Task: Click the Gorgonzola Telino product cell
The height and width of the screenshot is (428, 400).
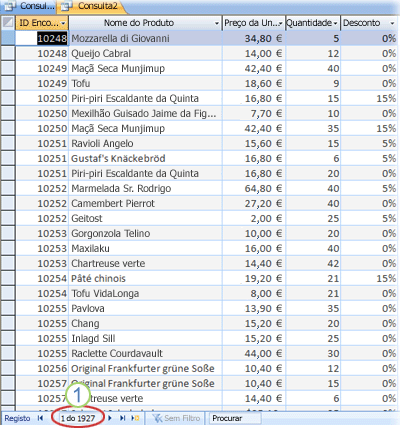Action: pyautogui.click(x=145, y=233)
